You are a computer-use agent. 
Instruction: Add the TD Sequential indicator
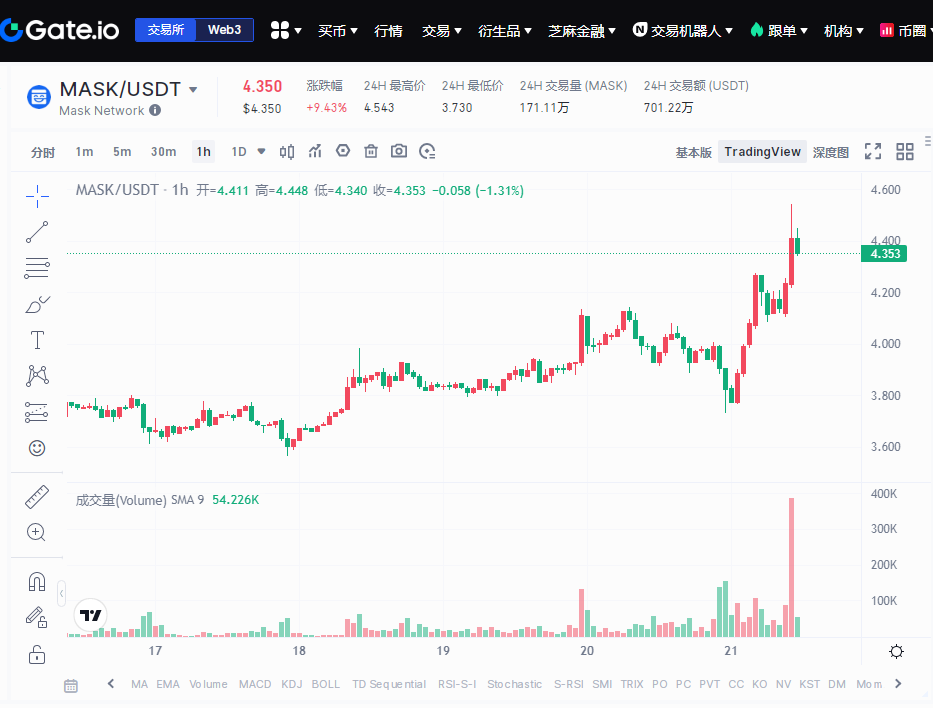click(x=389, y=684)
